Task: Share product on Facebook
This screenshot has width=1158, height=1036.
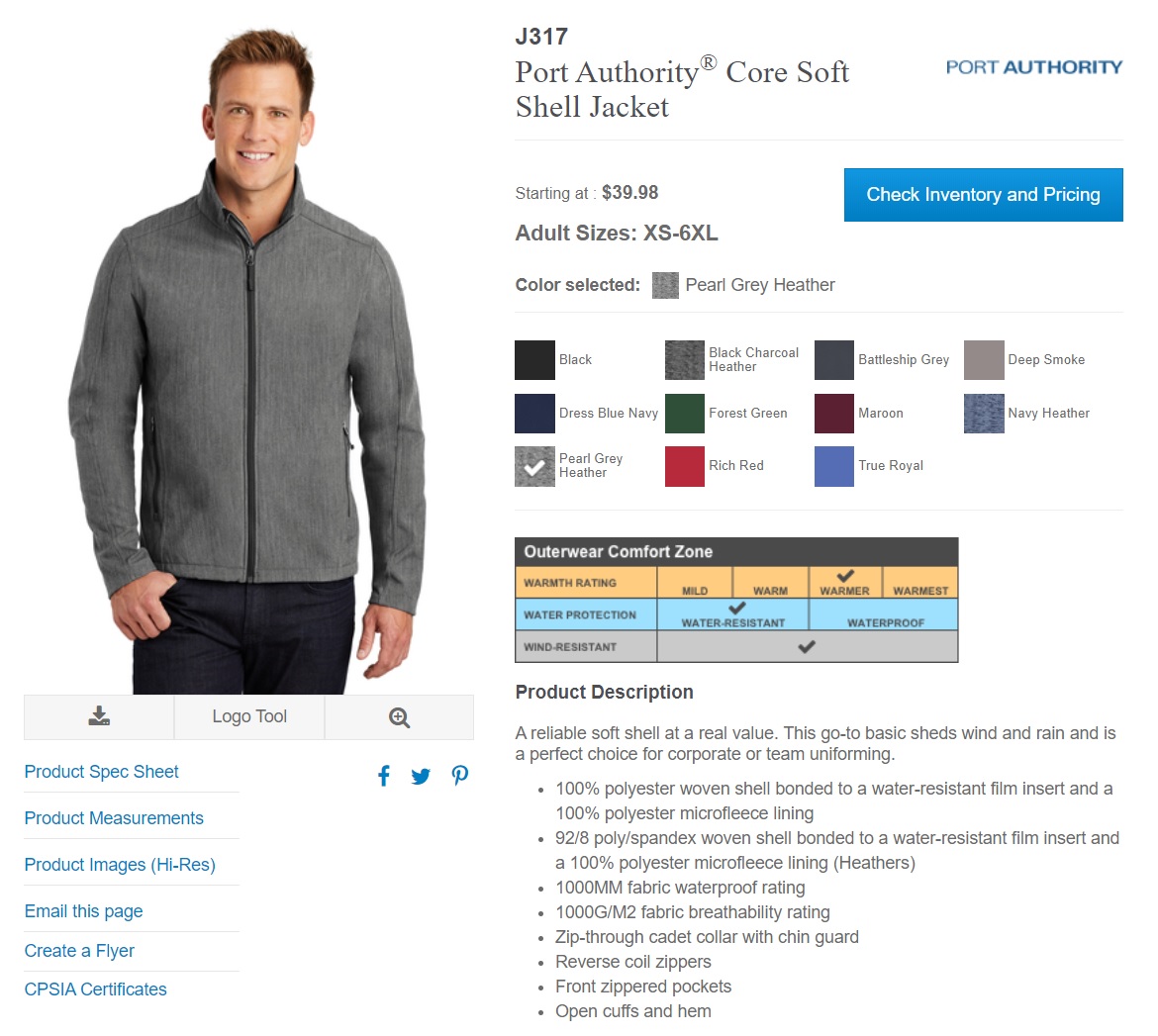Action: click(x=384, y=776)
